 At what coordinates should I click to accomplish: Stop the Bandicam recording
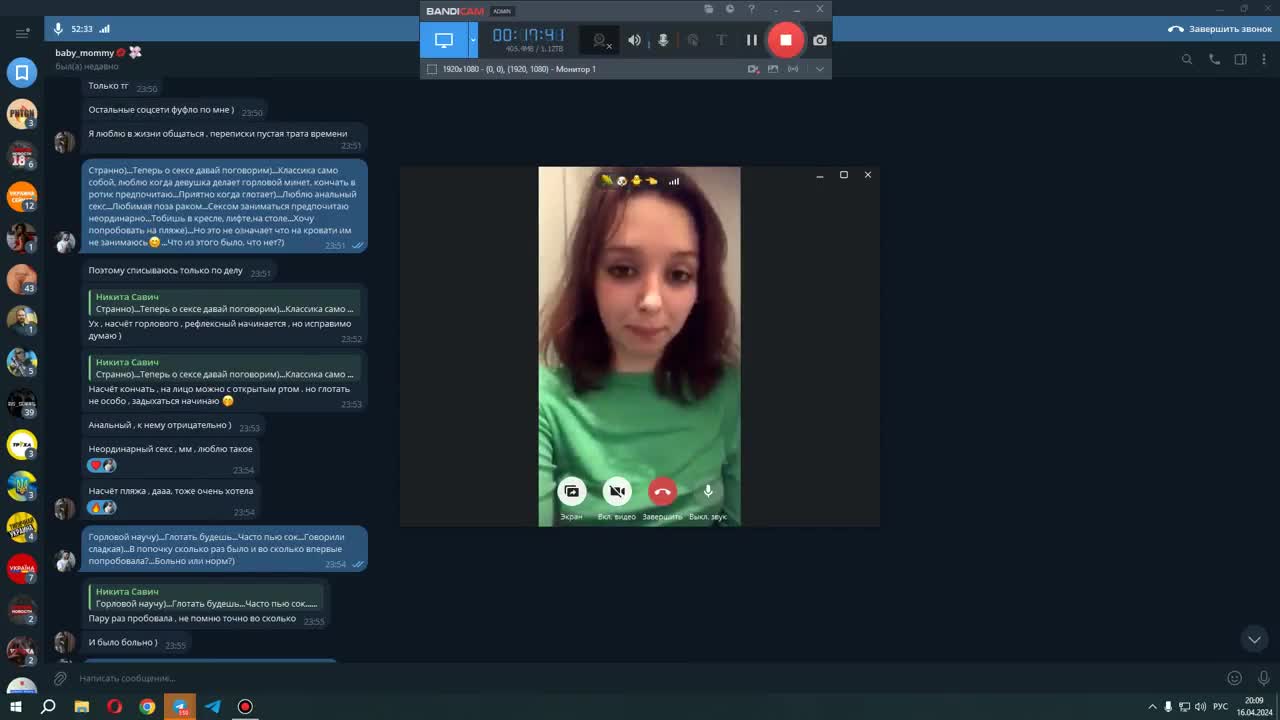[786, 40]
